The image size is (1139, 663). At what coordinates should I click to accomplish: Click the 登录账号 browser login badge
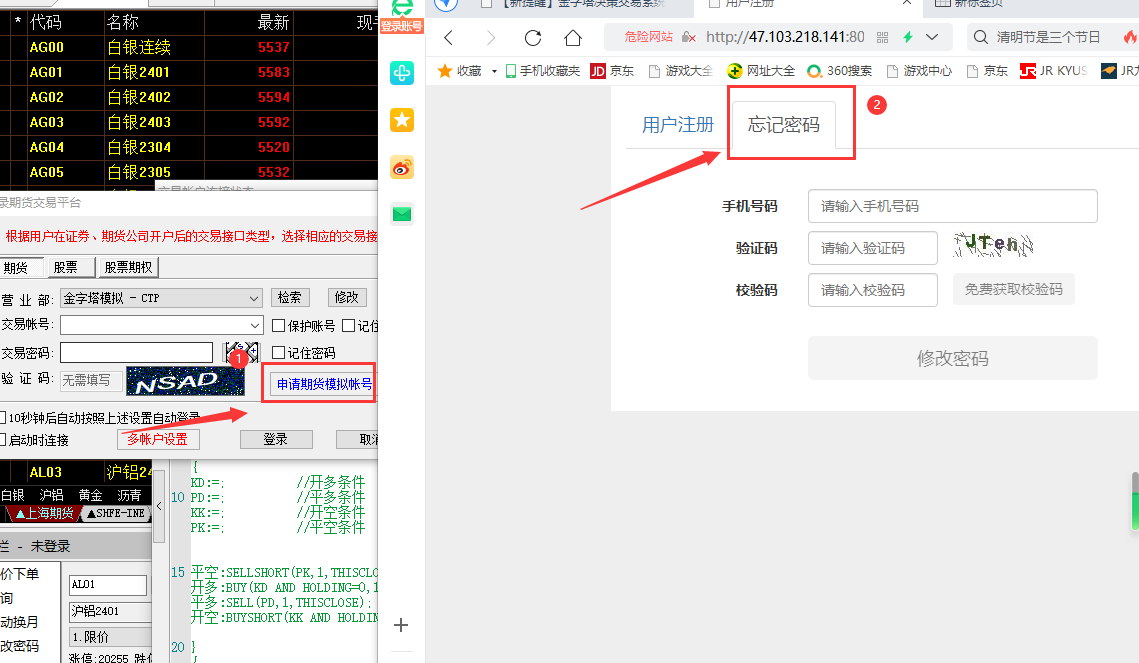(402, 26)
